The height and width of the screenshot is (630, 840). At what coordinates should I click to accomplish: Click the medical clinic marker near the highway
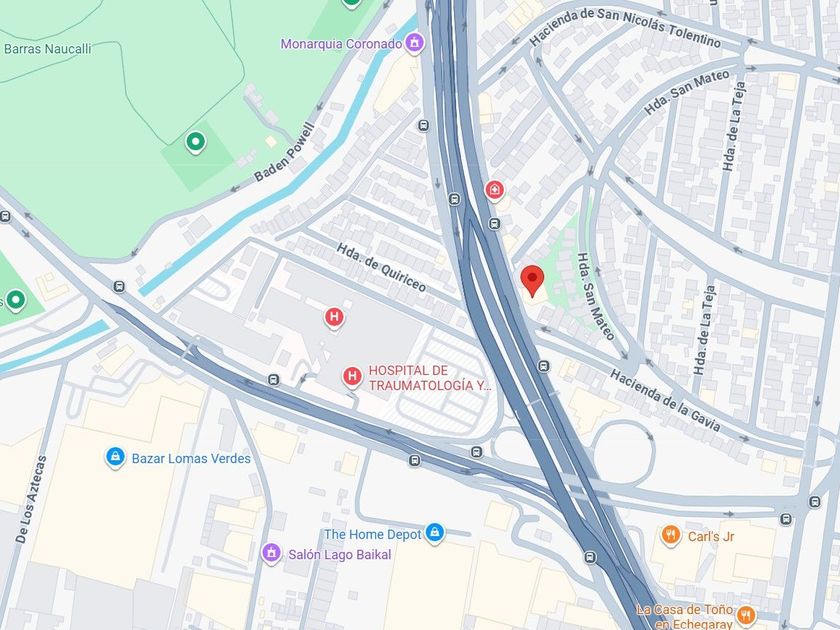pyautogui.click(x=494, y=190)
